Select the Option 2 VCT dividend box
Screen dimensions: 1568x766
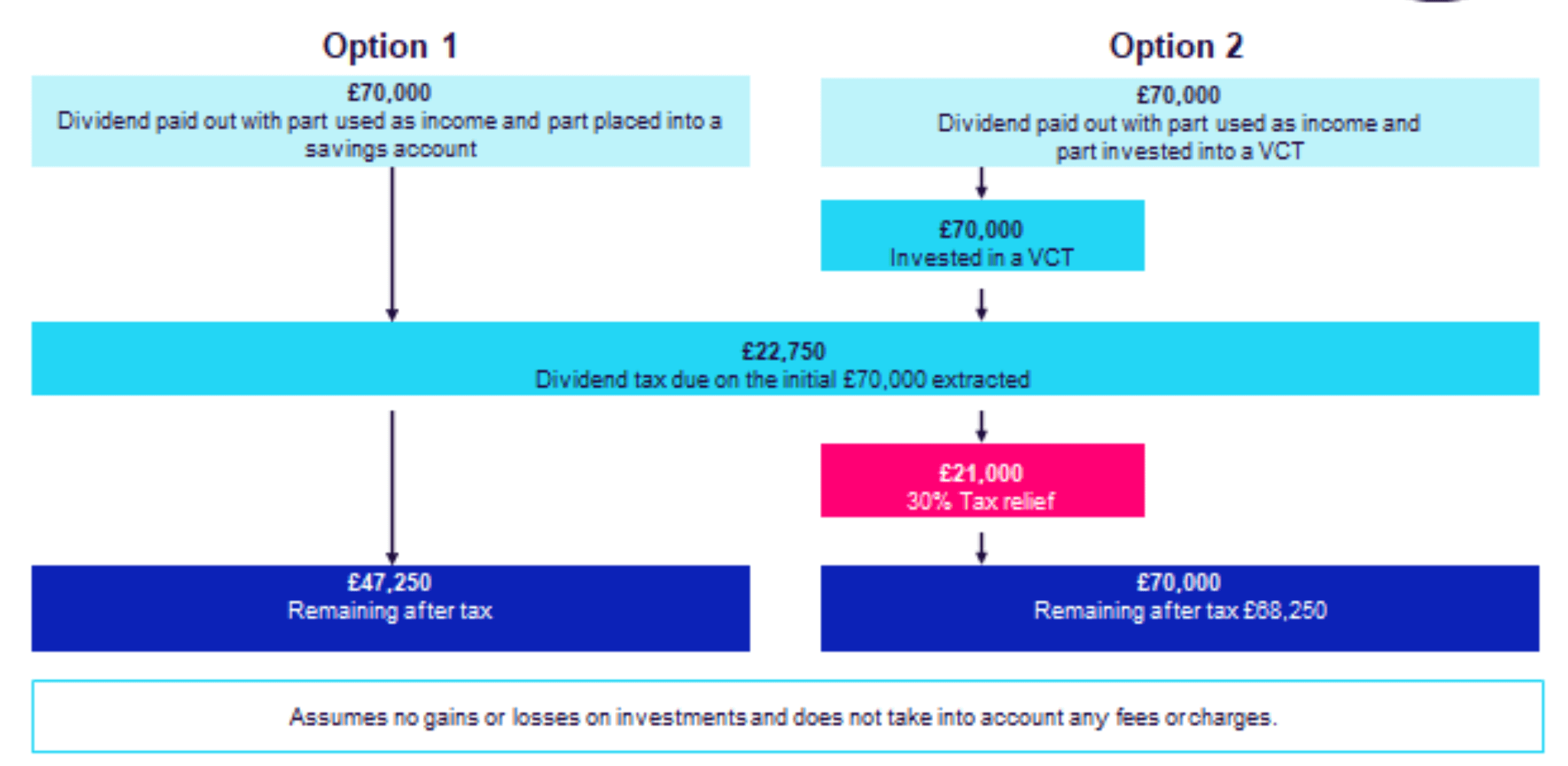tap(1179, 123)
